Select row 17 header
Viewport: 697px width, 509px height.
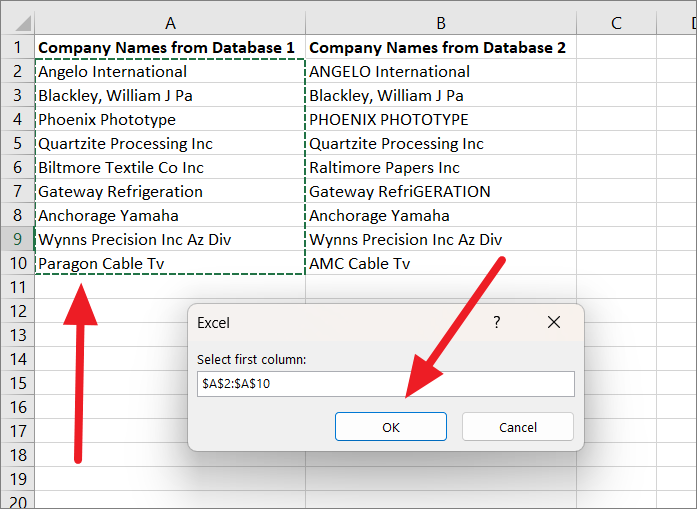[18, 431]
